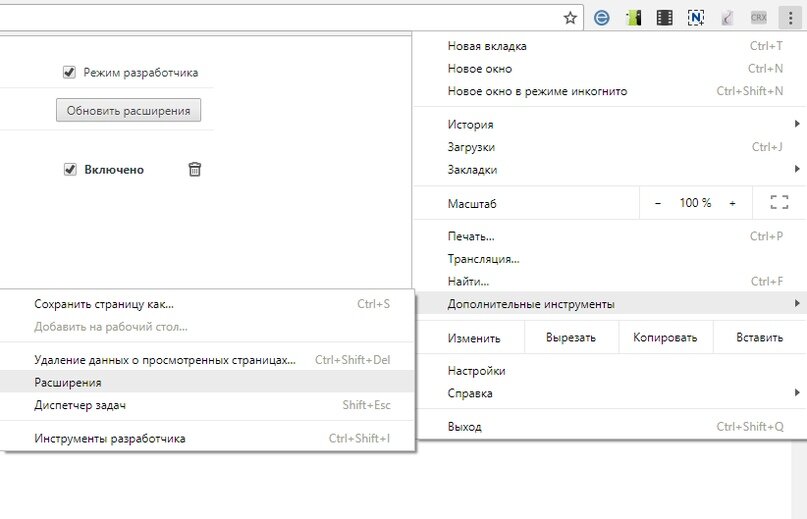Choose Новое окно menu item
The height and width of the screenshot is (519, 807).
pos(610,68)
